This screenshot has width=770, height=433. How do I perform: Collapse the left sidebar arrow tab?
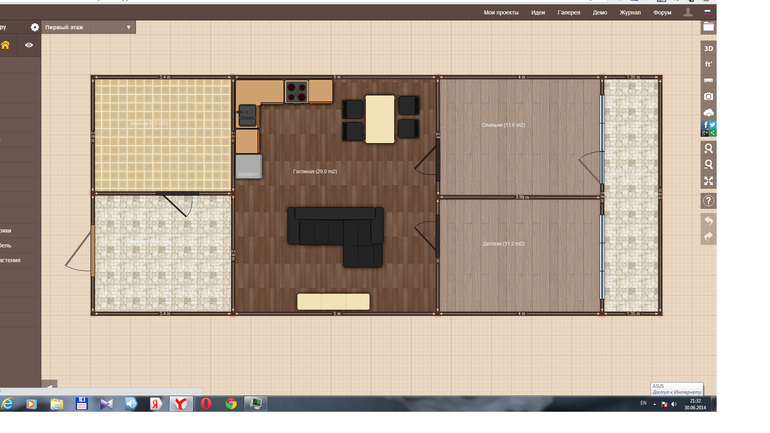tap(49, 384)
